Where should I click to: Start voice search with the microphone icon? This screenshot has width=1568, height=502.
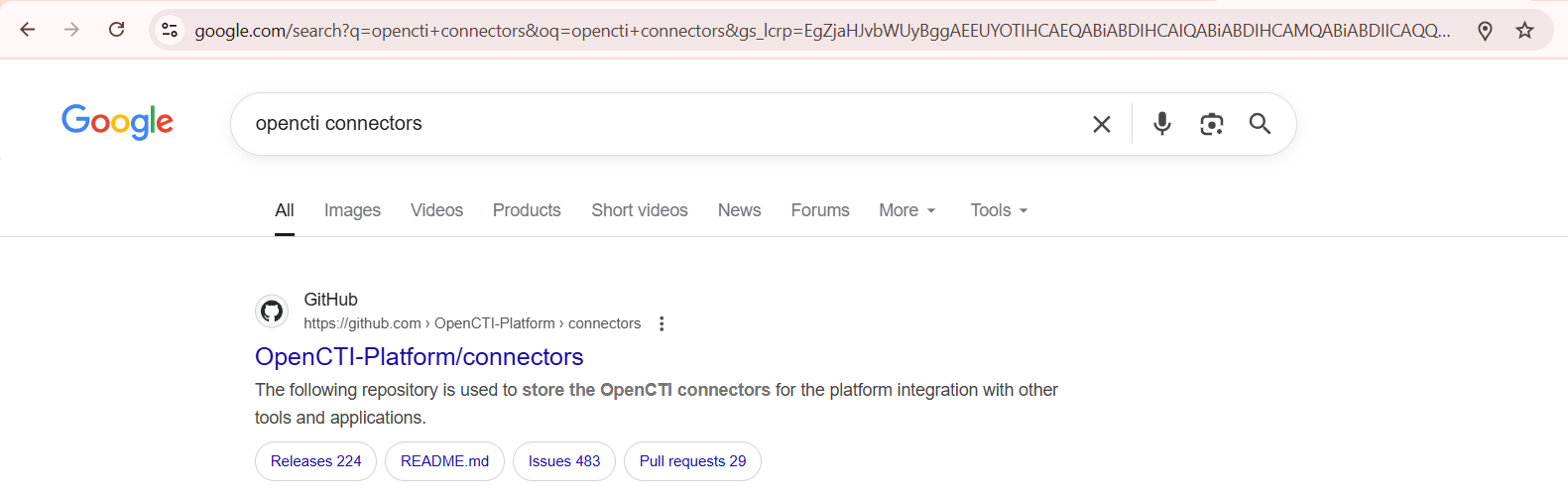1162,123
